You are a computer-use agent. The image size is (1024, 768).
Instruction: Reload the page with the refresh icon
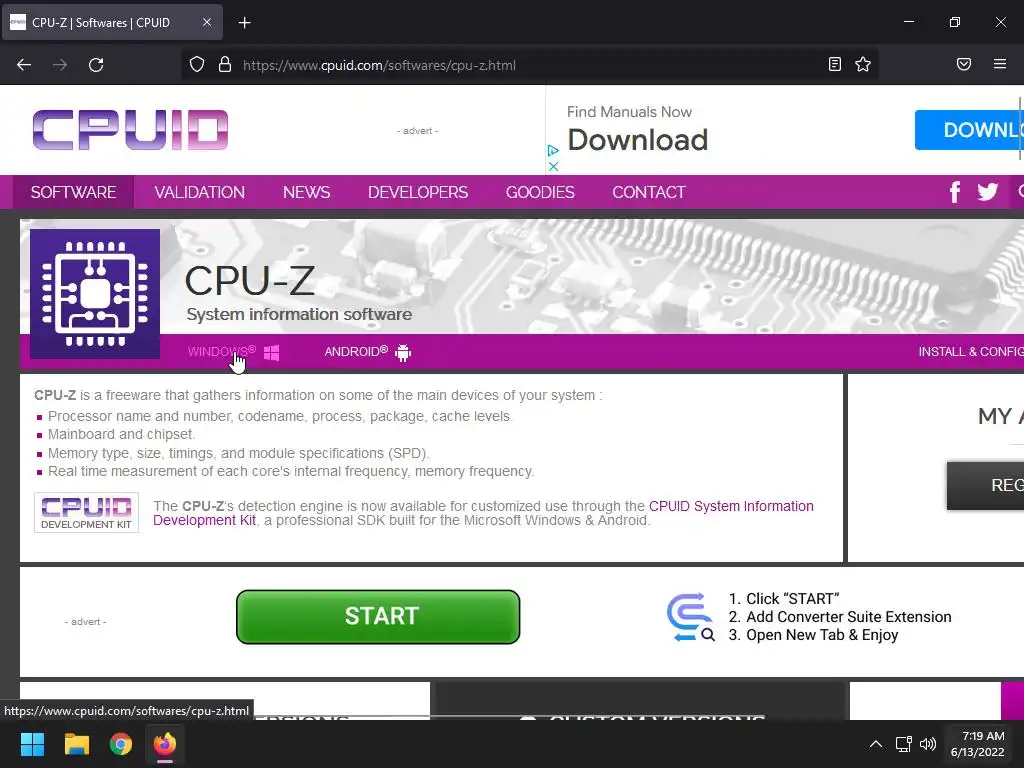[x=96, y=65]
